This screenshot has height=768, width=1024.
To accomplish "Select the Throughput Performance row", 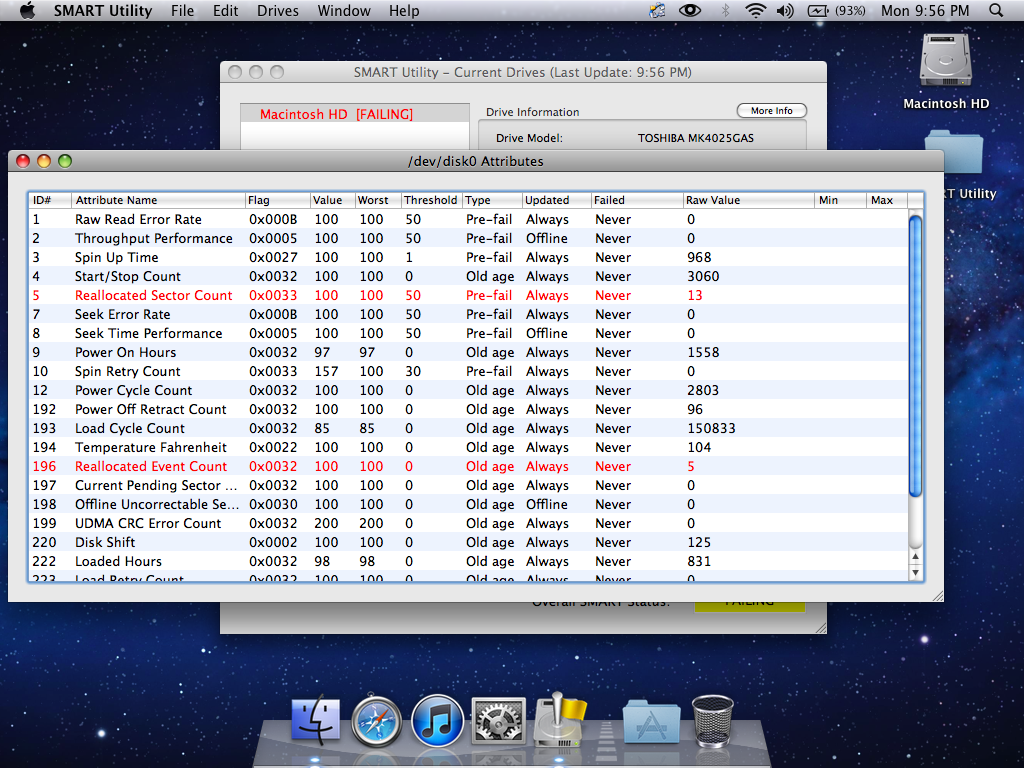I will tap(468, 238).
